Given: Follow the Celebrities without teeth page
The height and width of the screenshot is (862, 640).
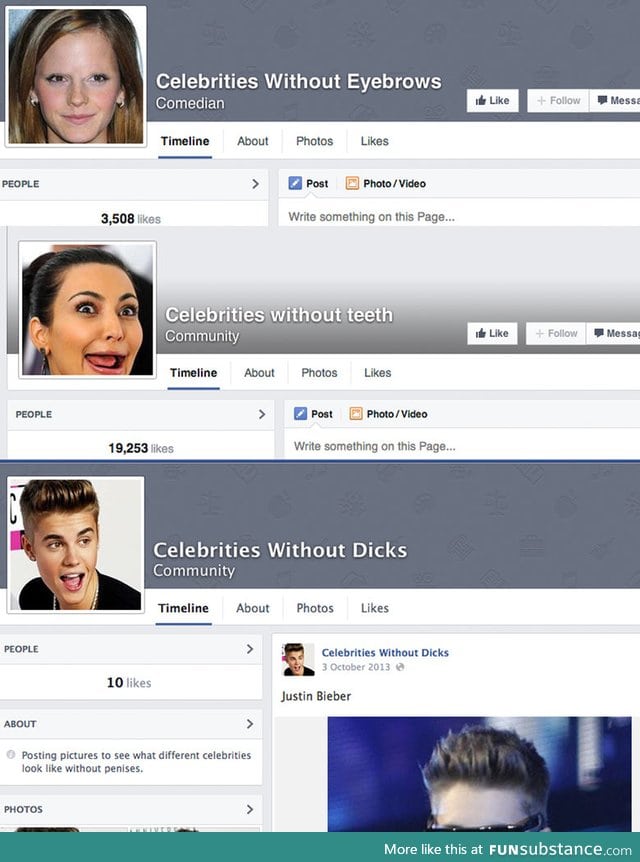Looking at the screenshot, I should (x=556, y=333).
